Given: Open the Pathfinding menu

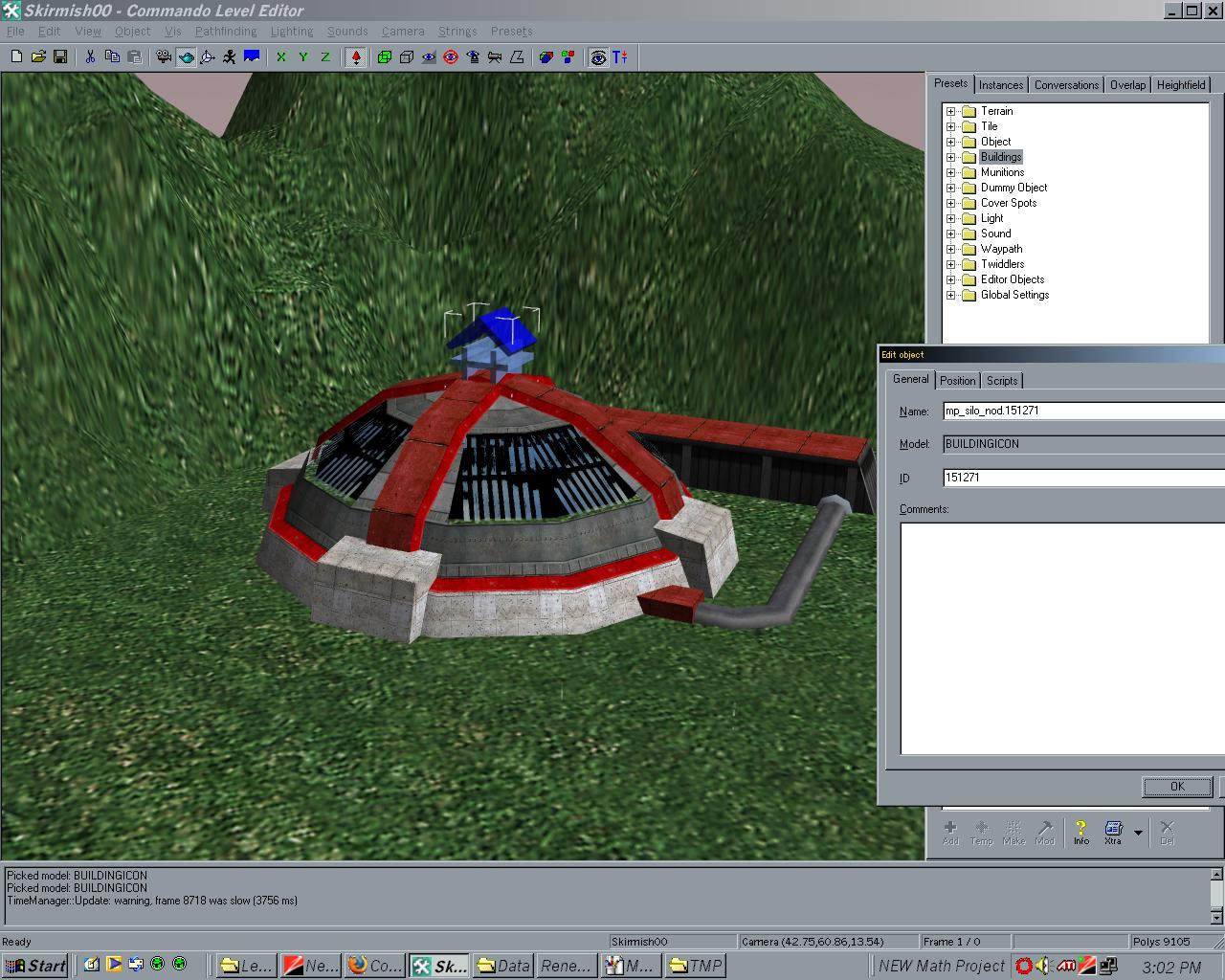Looking at the screenshot, I should pyautogui.click(x=226, y=32).
